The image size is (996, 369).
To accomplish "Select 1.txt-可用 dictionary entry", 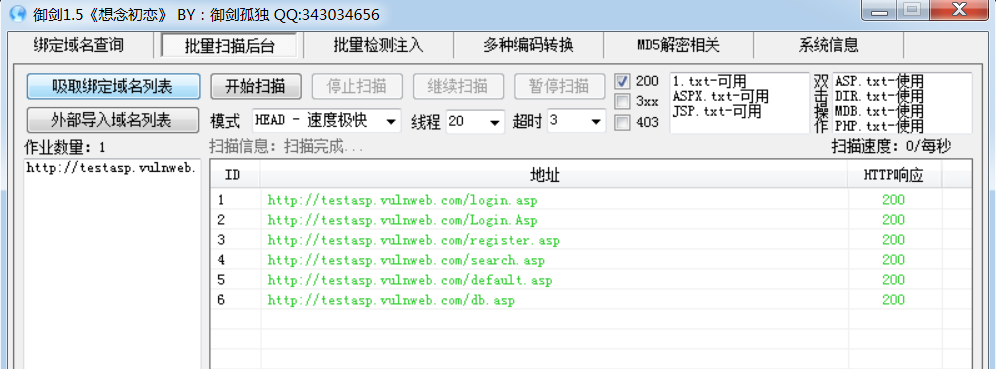I will click(710, 81).
